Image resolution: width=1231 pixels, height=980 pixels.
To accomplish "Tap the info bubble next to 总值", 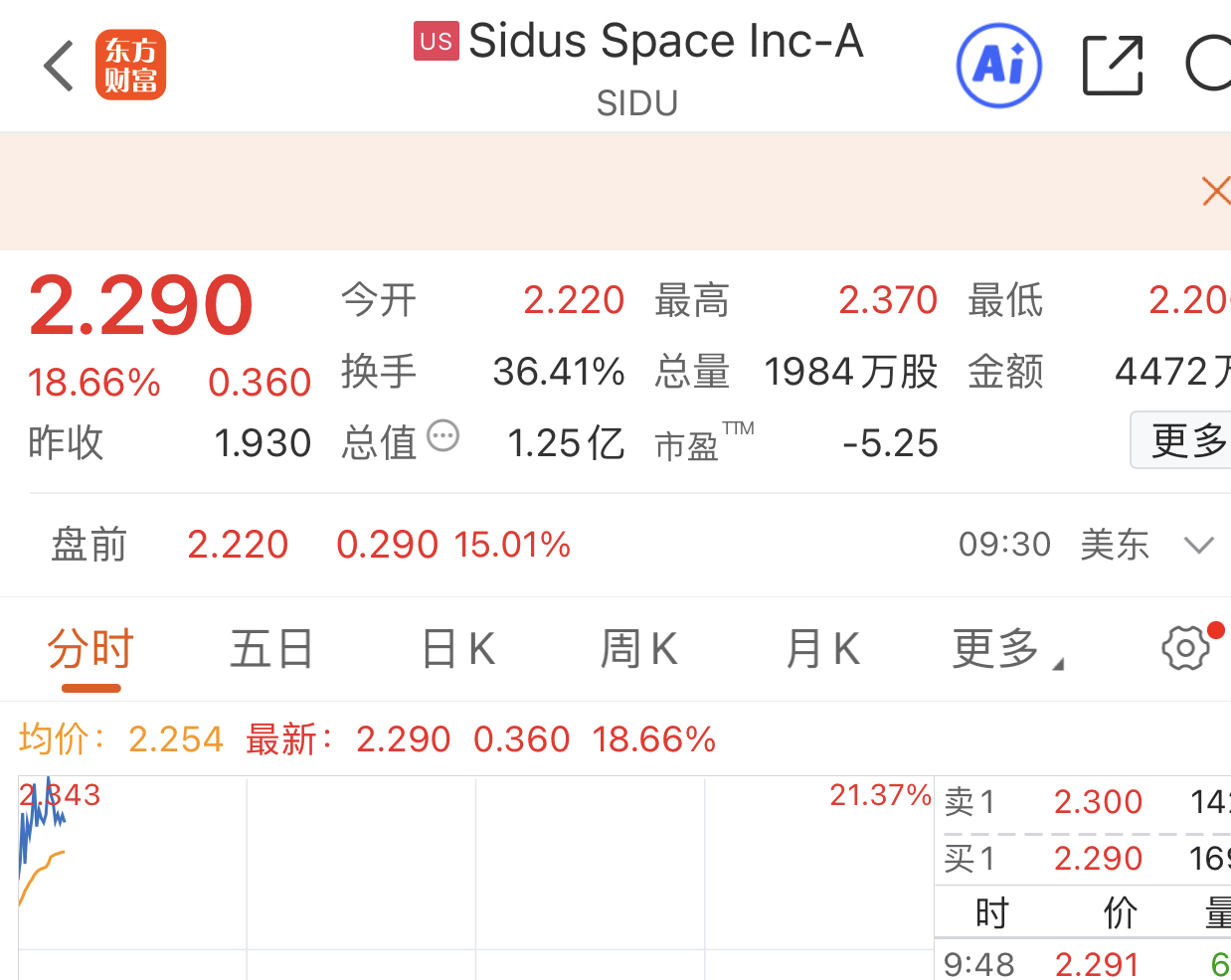I will 442,435.
